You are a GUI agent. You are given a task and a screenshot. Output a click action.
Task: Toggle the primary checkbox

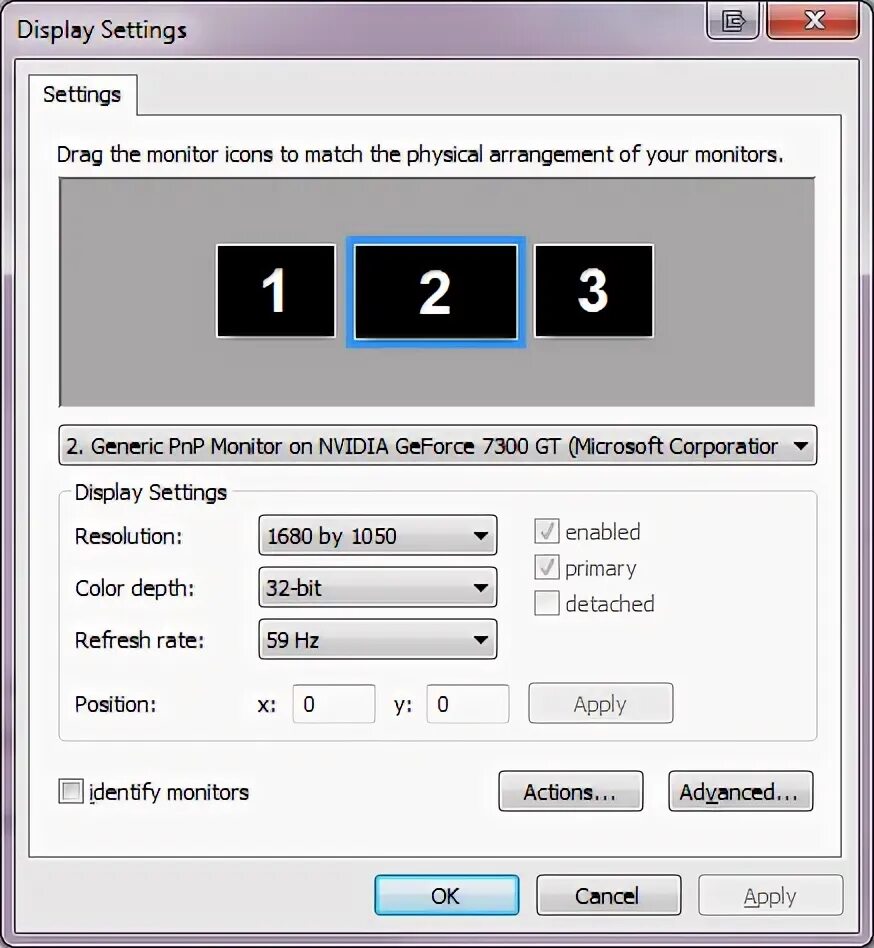[x=546, y=568]
